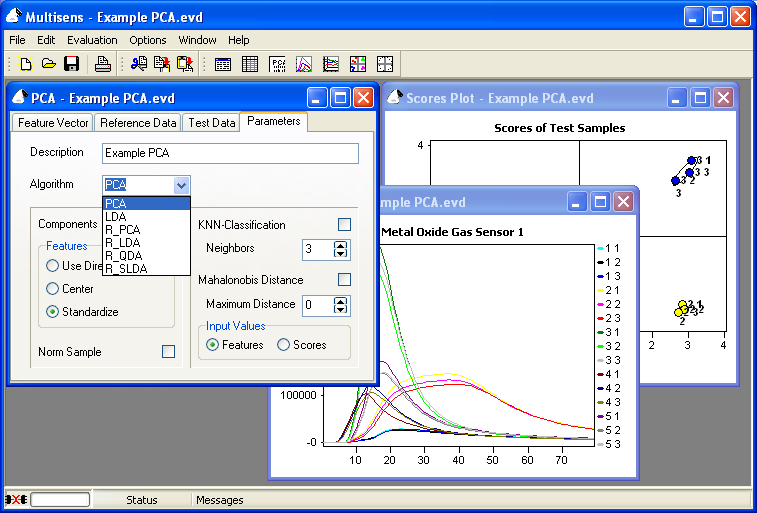
Task: Select the Scores input values radio button
Action: (x=284, y=345)
